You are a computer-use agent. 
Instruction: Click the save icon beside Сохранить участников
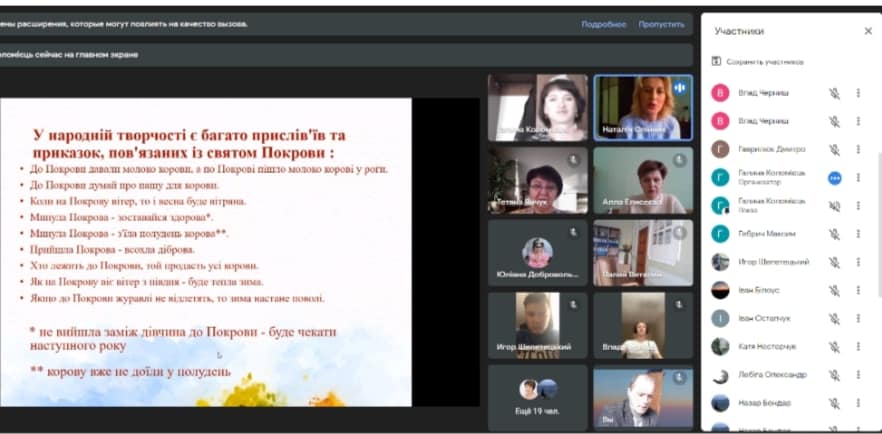(x=716, y=61)
